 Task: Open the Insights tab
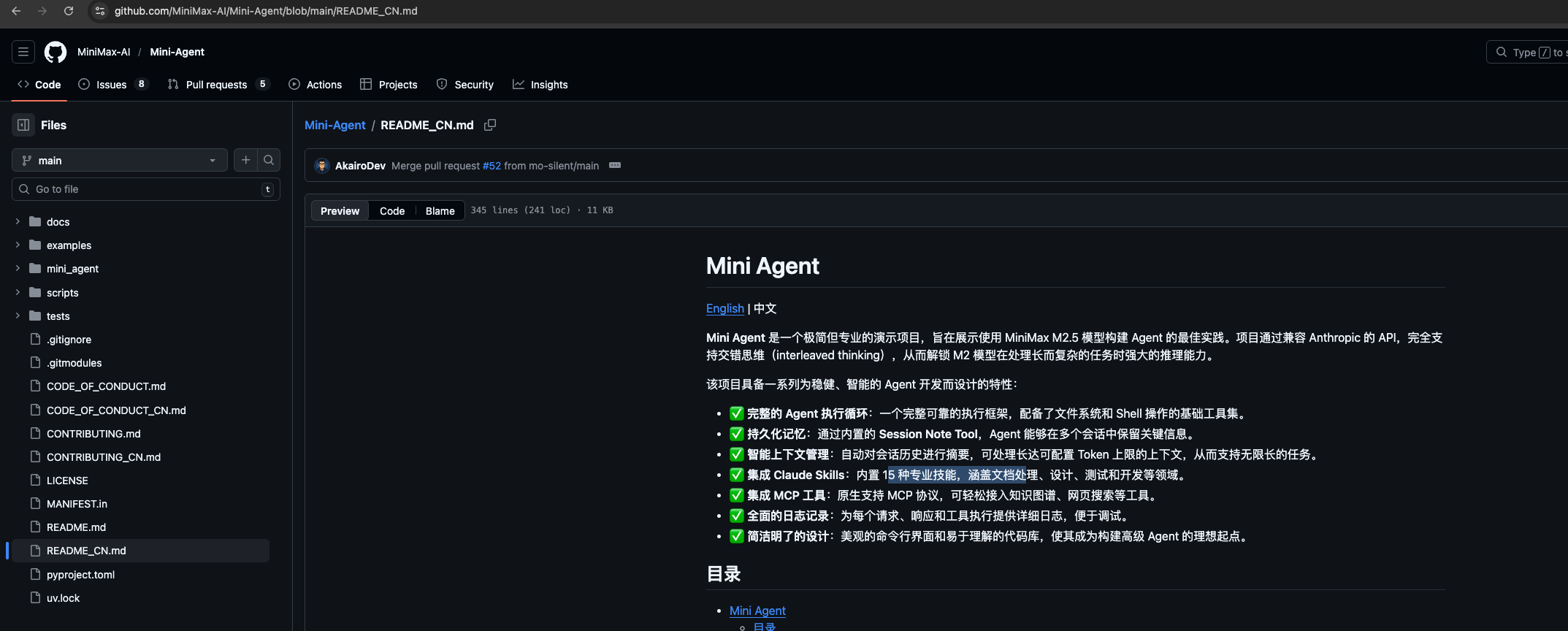[540, 85]
